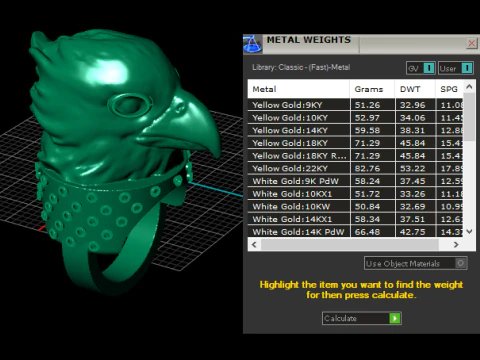Image resolution: width=480 pixels, height=360 pixels.
Task: Select the White Gold:14K PdW row
Action: pos(355,231)
